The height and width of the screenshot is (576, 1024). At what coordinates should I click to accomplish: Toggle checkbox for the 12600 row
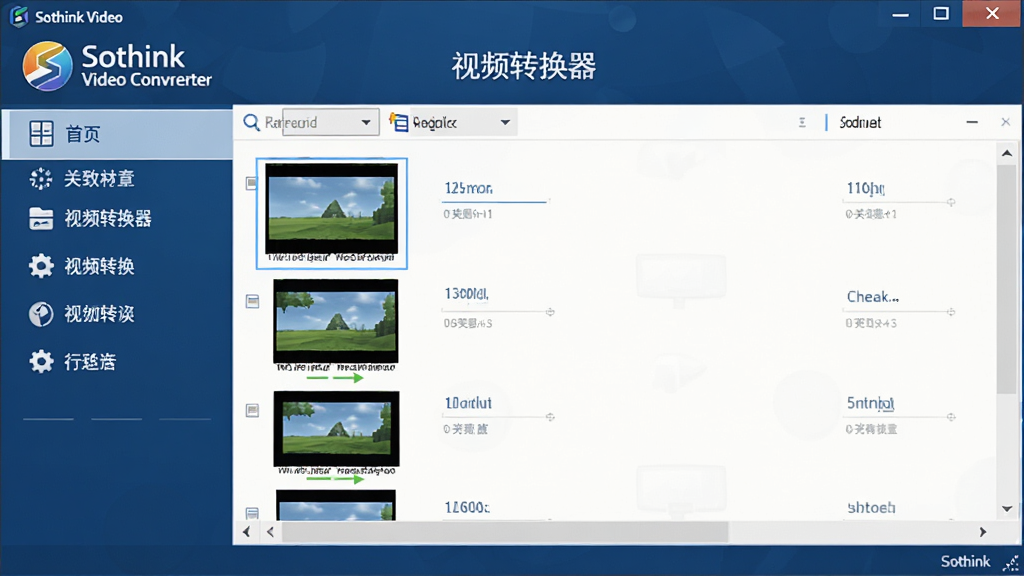(x=252, y=513)
